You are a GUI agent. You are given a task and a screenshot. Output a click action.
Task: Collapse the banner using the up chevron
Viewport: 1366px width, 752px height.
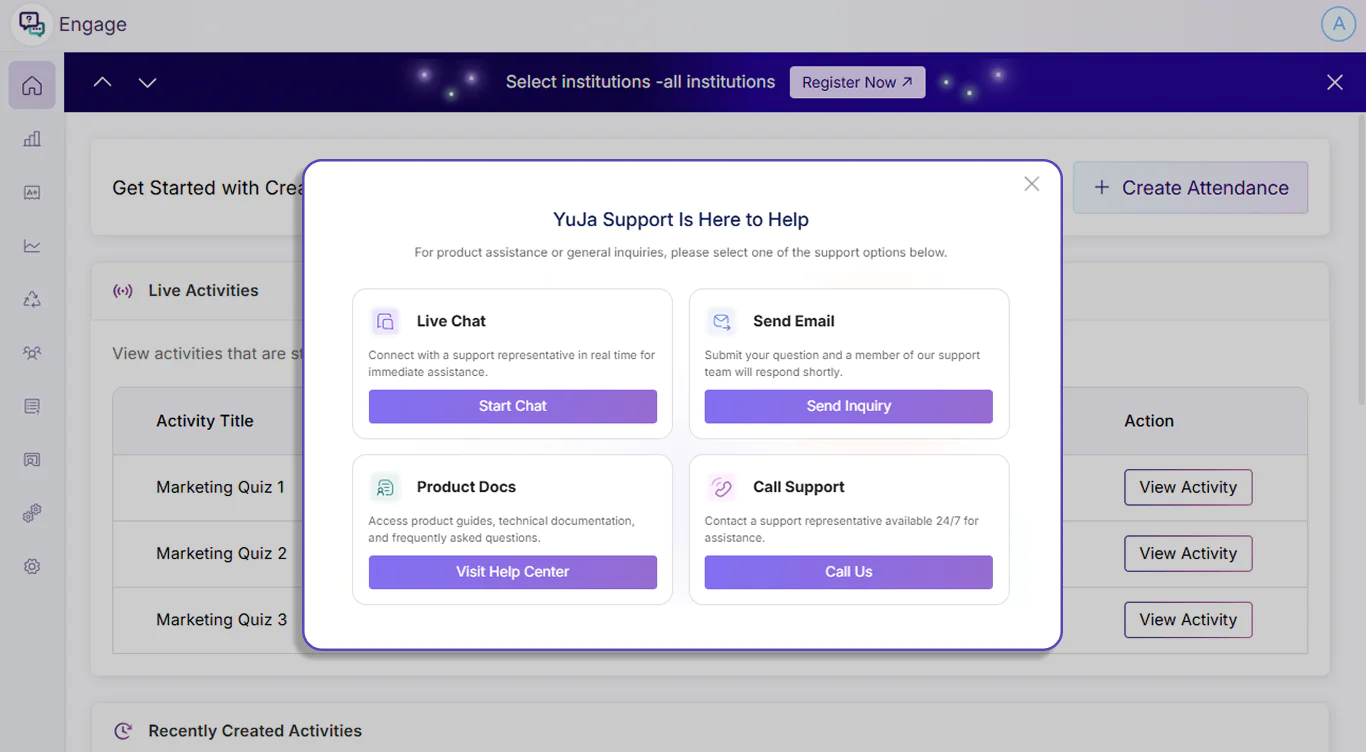102,82
